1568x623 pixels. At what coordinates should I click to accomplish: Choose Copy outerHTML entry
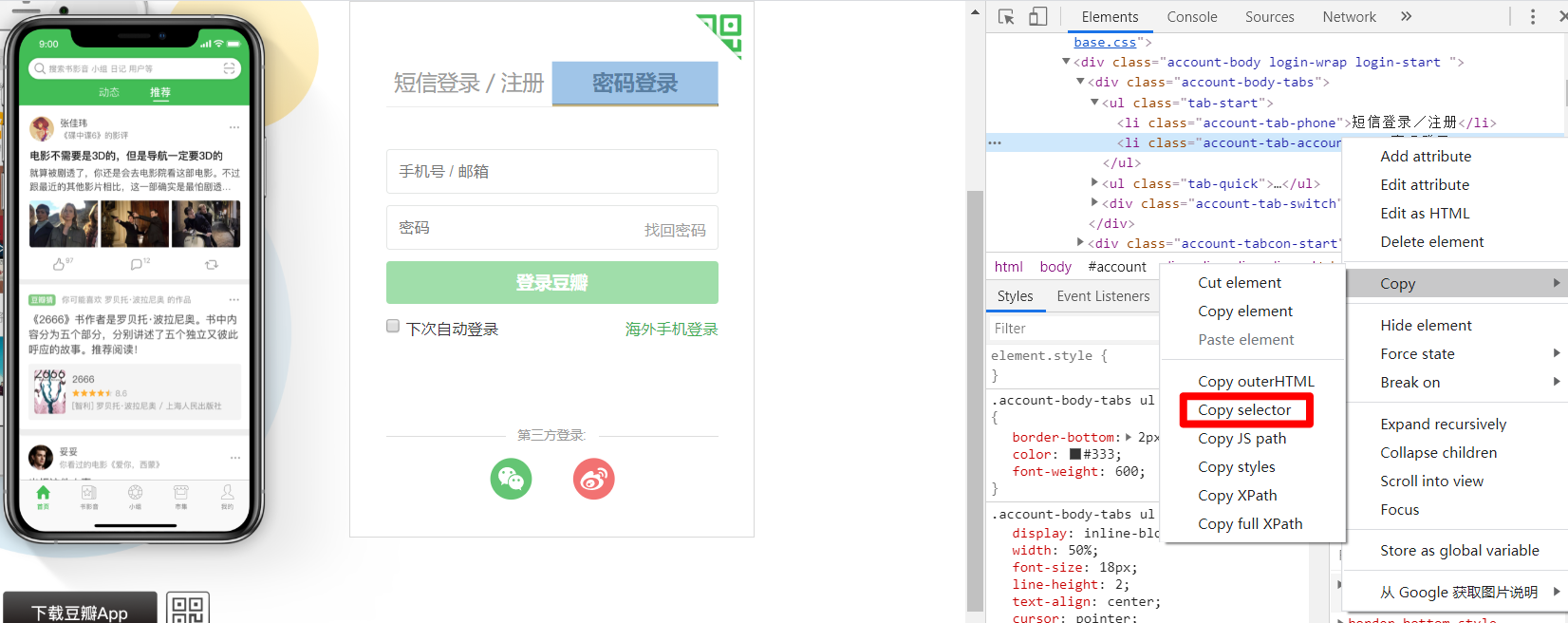(x=1256, y=382)
